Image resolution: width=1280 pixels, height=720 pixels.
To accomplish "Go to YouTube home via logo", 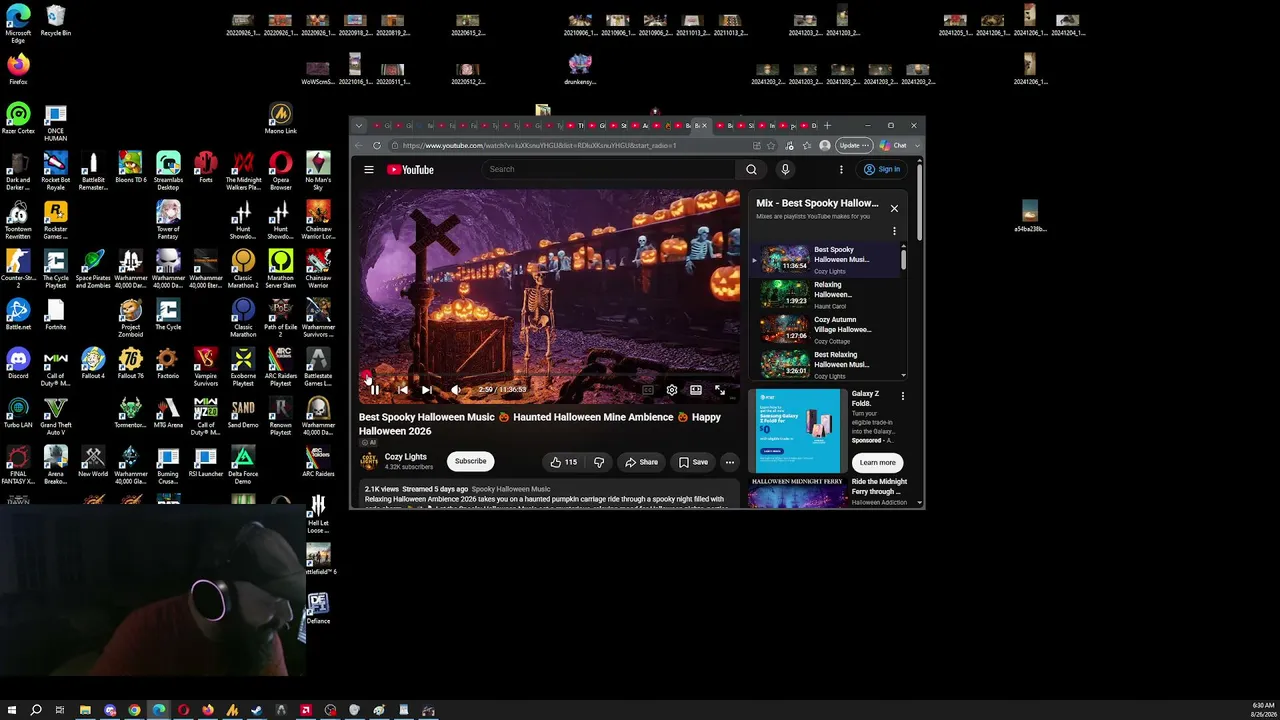I will click(x=410, y=170).
